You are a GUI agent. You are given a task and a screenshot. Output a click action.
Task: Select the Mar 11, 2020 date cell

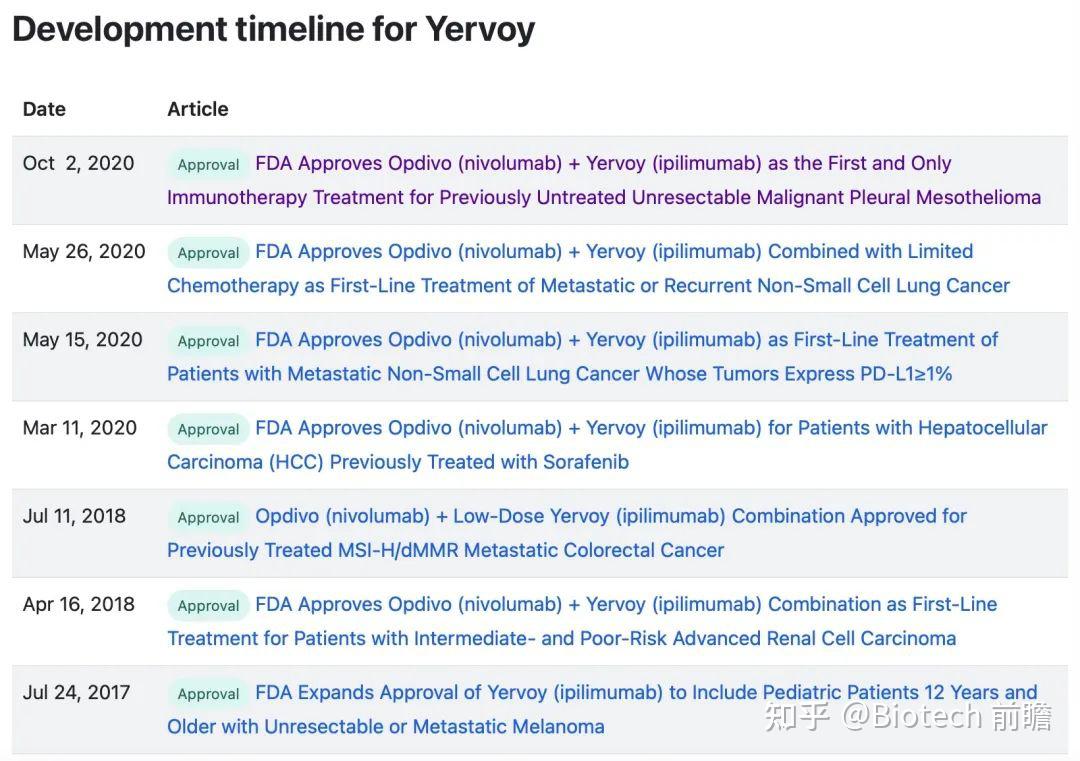(80, 428)
